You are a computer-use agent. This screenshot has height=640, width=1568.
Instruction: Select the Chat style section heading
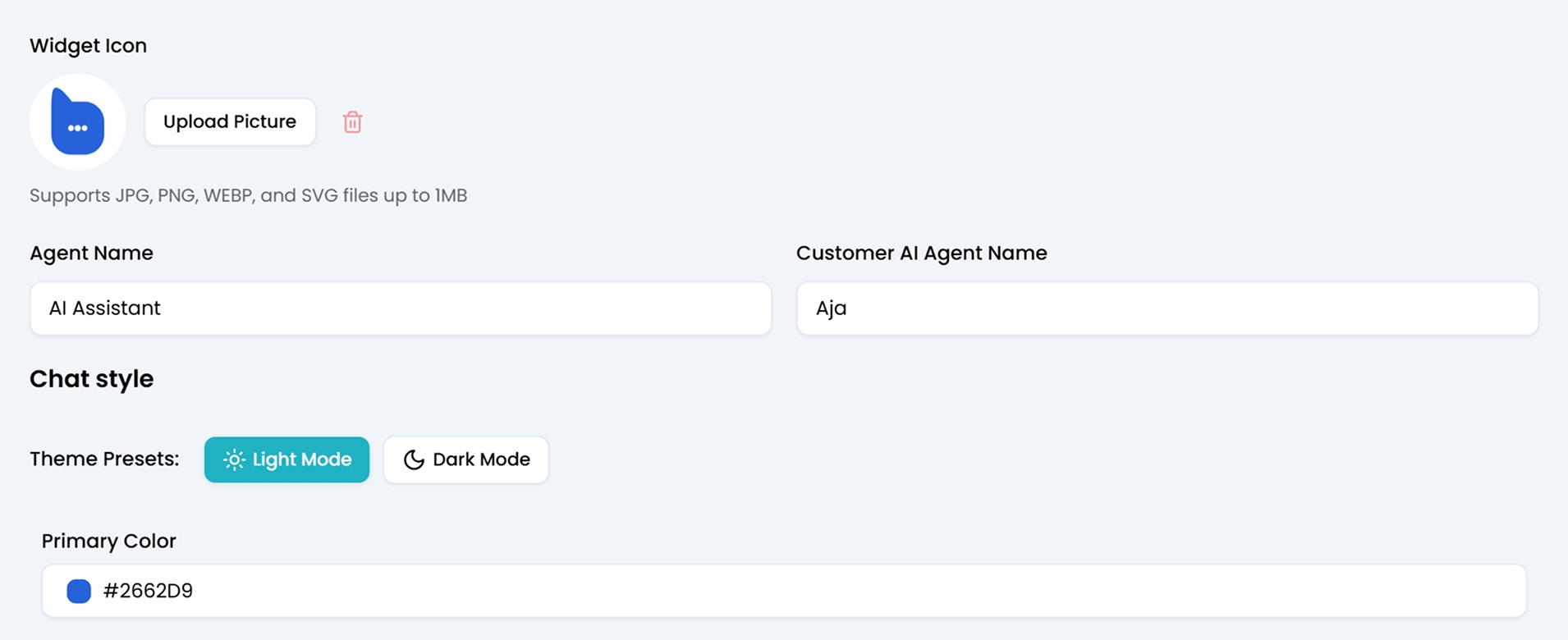coord(91,378)
